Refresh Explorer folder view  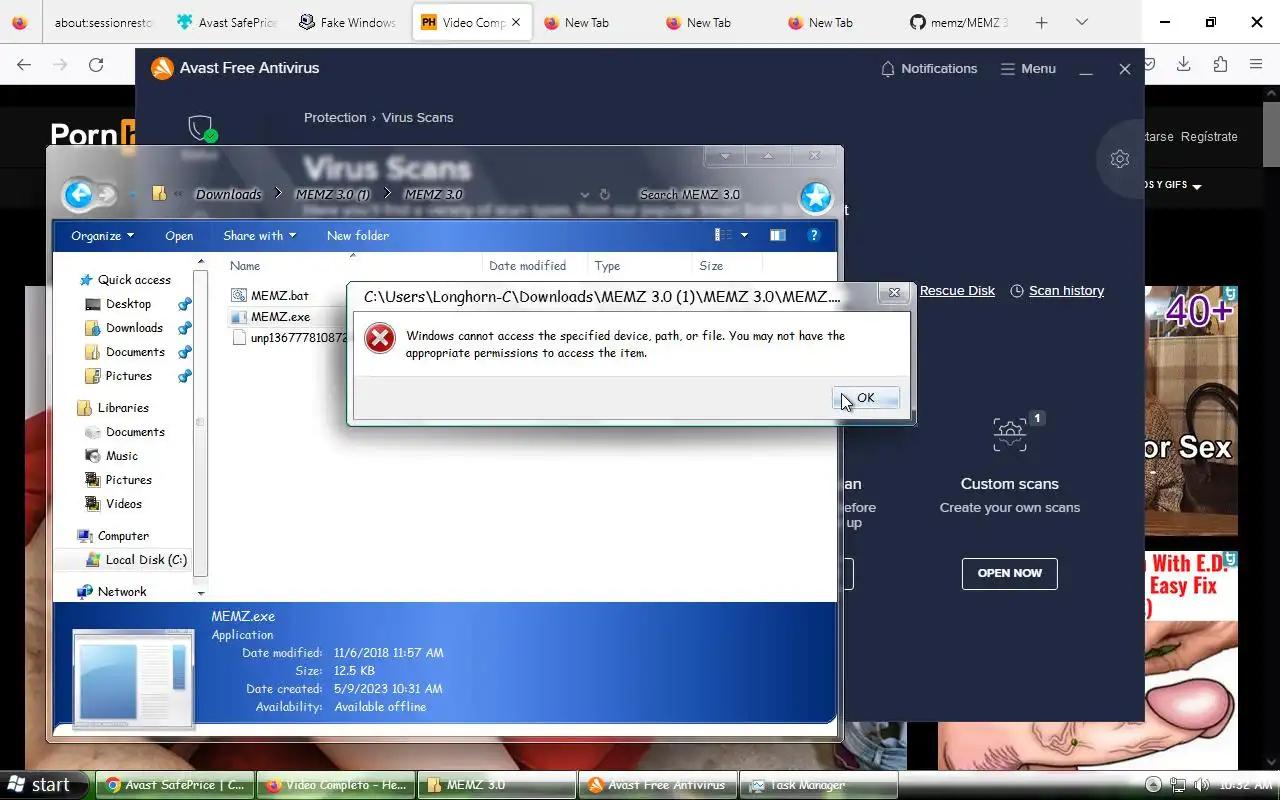point(604,194)
